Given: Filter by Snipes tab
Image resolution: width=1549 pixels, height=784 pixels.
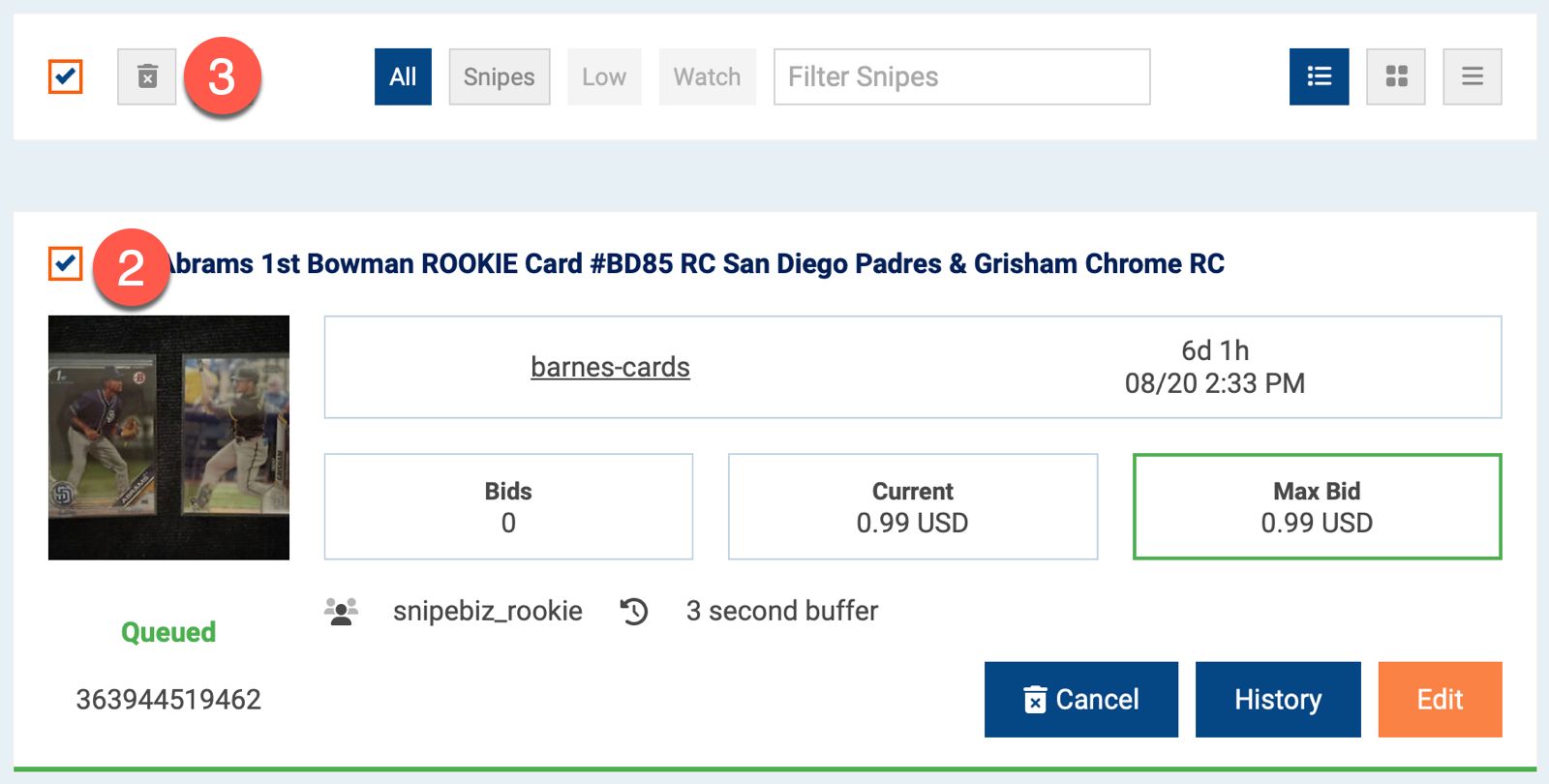Looking at the screenshot, I should [499, 76].
